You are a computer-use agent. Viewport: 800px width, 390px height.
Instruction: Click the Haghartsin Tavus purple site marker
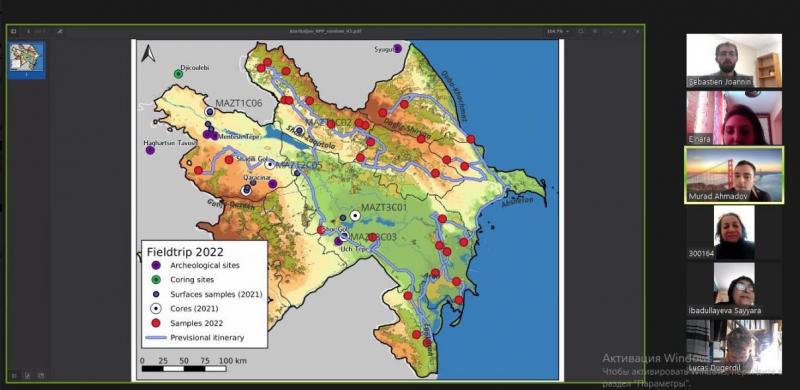click(x=150, y=150)
